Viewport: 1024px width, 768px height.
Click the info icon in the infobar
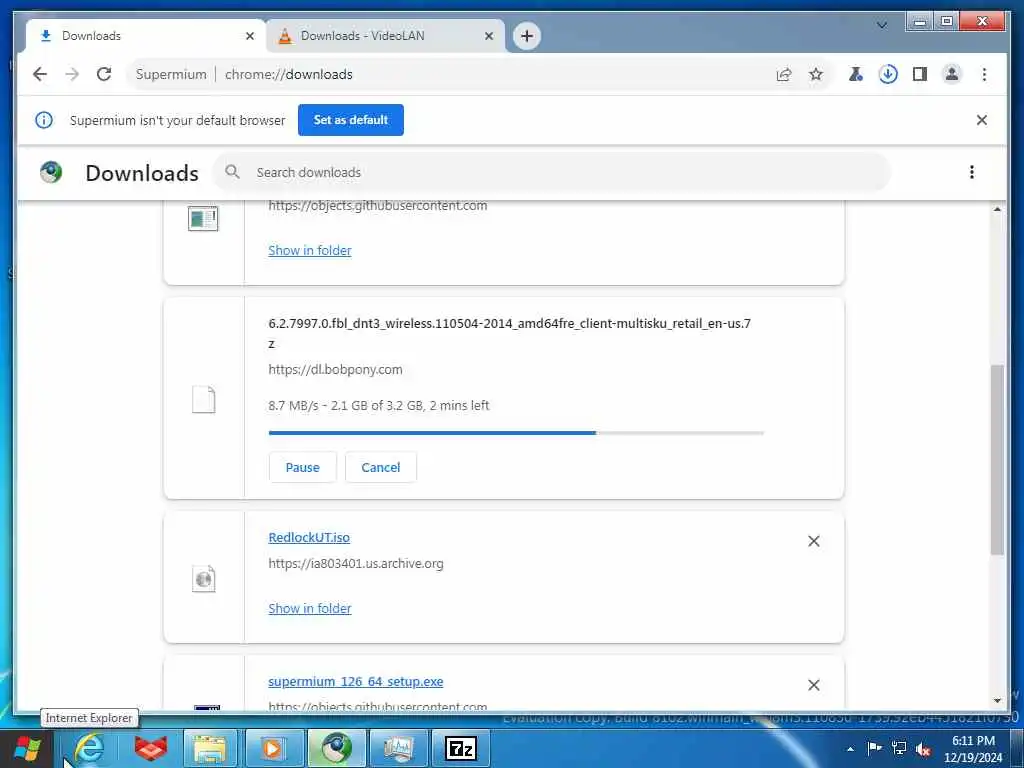[44, 120]
